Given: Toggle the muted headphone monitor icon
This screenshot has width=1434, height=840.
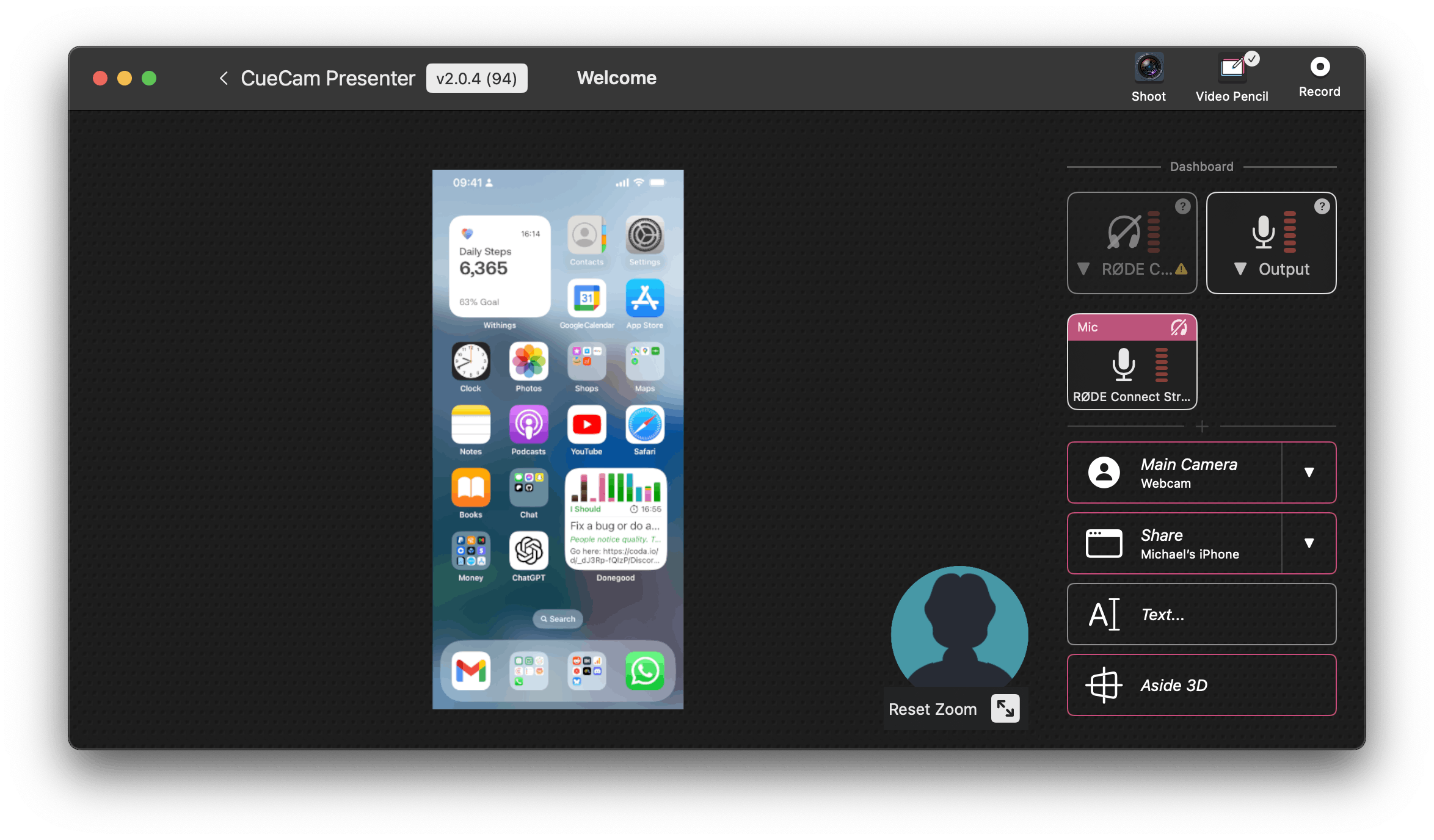Looking at the screenshot, I should click(1124, 233).
